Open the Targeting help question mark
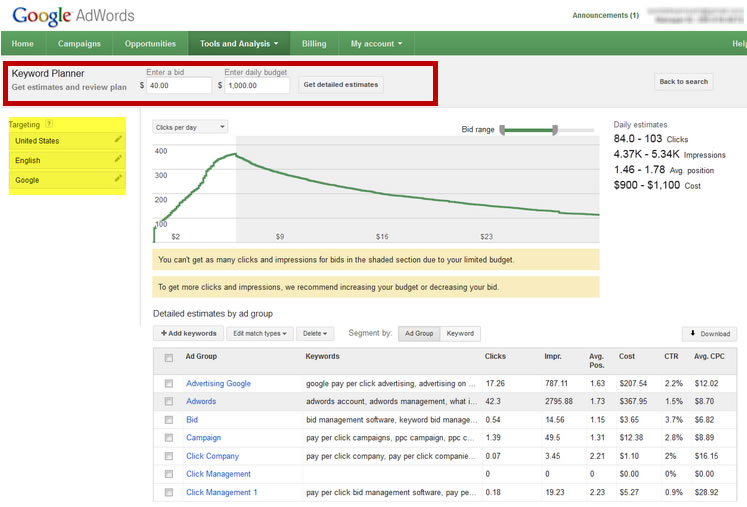Screen dimensions: 747x507 [x=49, y=124]
